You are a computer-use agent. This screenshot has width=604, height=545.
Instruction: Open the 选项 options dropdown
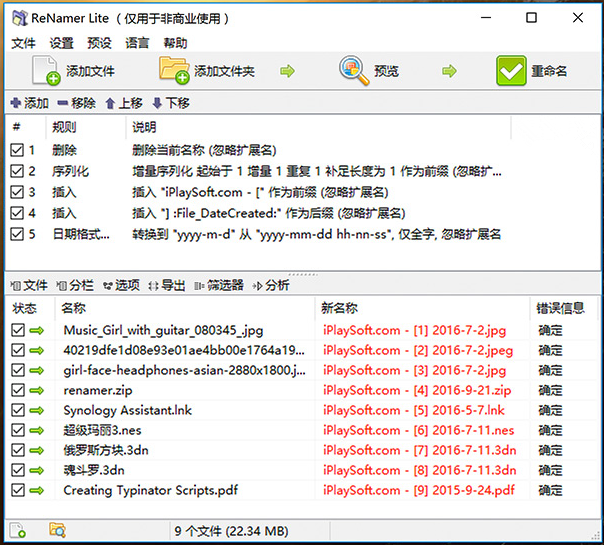coord(121,285)
